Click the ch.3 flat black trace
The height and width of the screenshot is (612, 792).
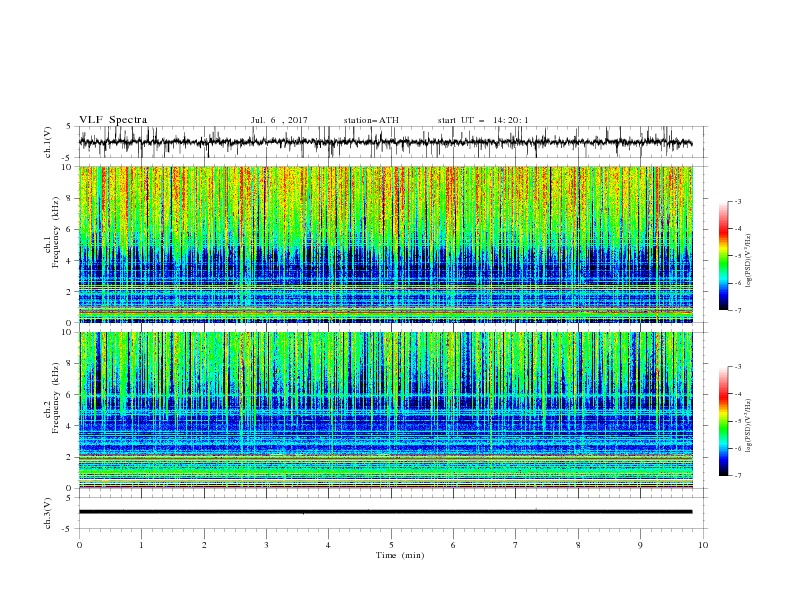(x=385, y=512)
